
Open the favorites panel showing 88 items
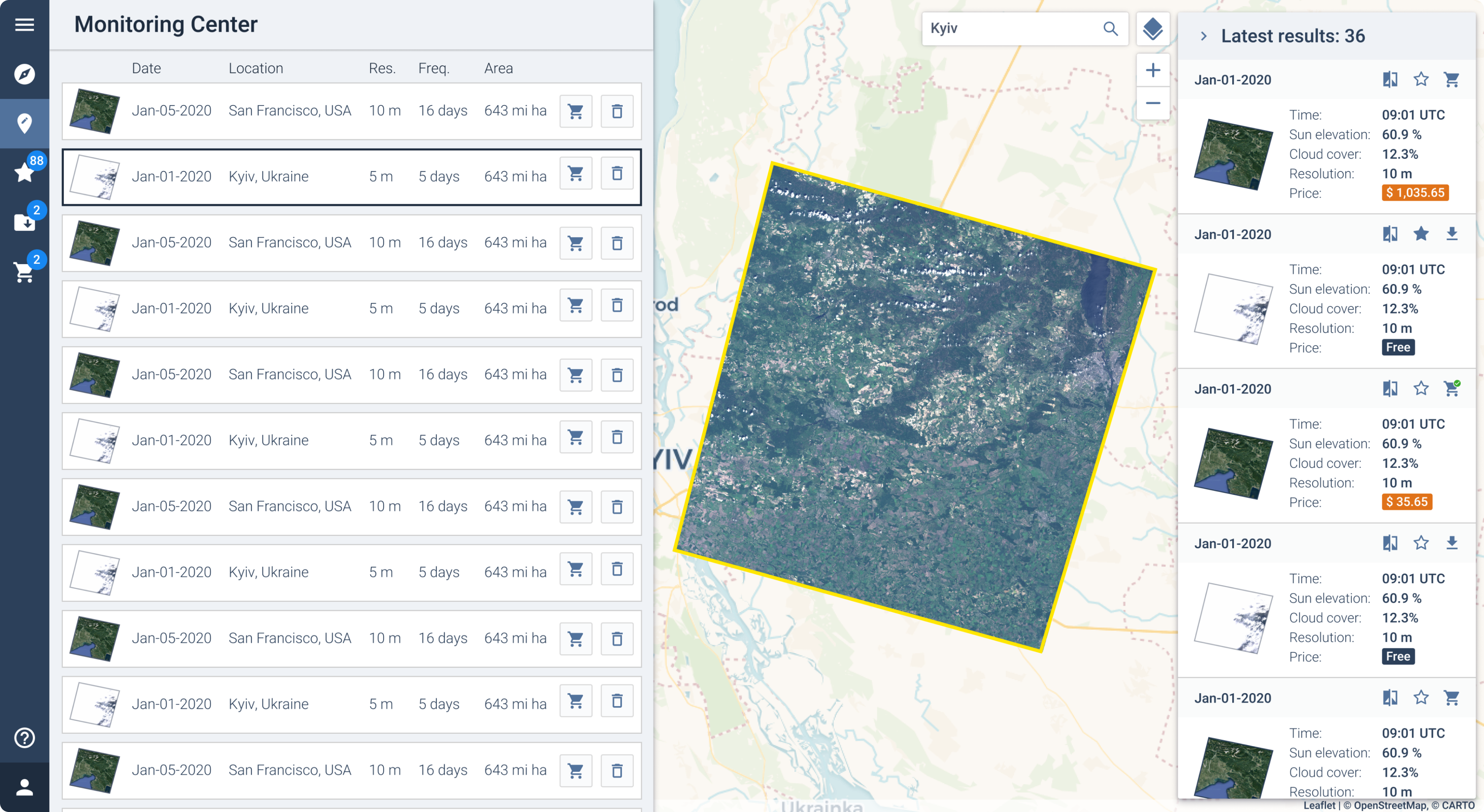click(25, 171)
